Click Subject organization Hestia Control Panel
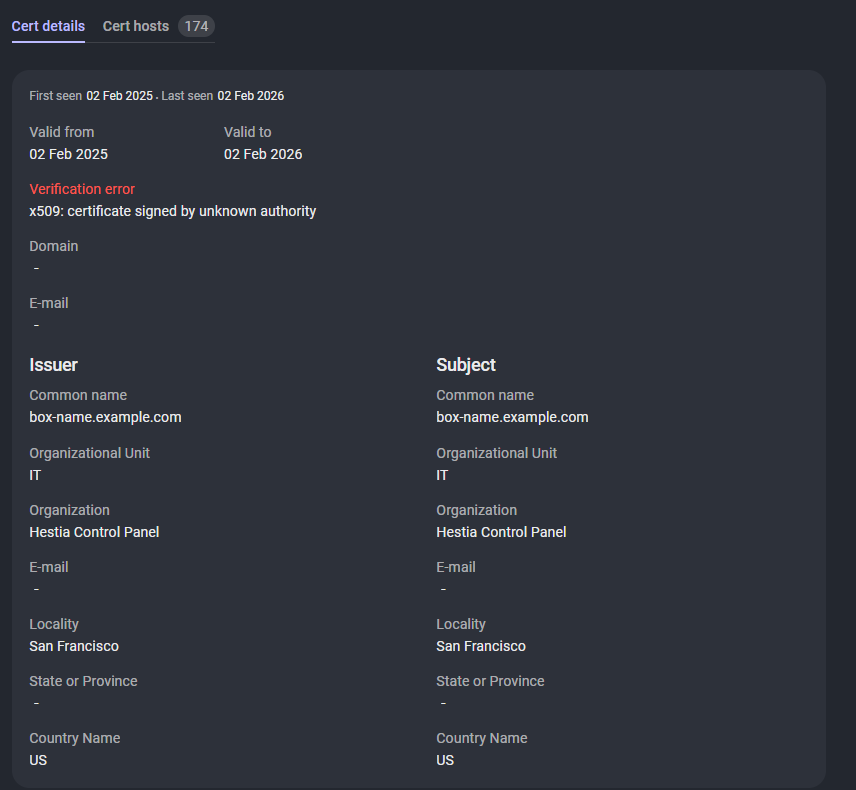This screenshot has height=790, width=856. tap(501, 532)
